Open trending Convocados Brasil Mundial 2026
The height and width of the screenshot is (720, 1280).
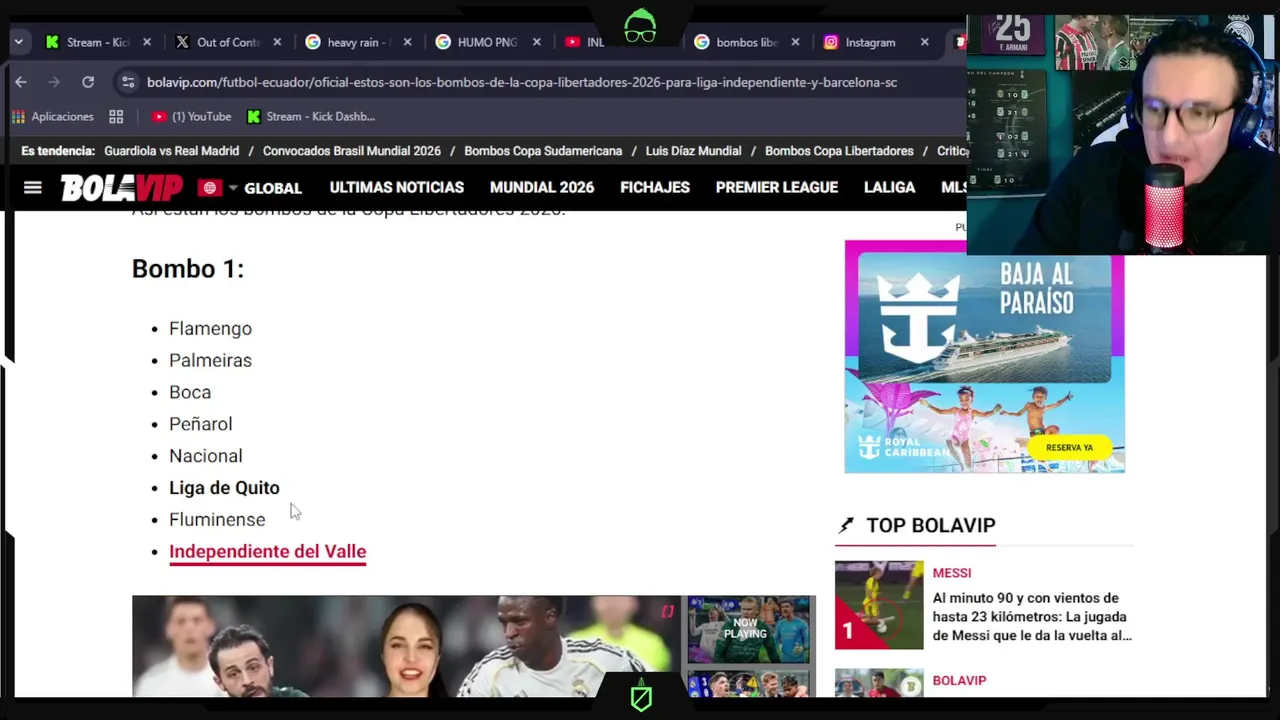[x=351, y=151]
